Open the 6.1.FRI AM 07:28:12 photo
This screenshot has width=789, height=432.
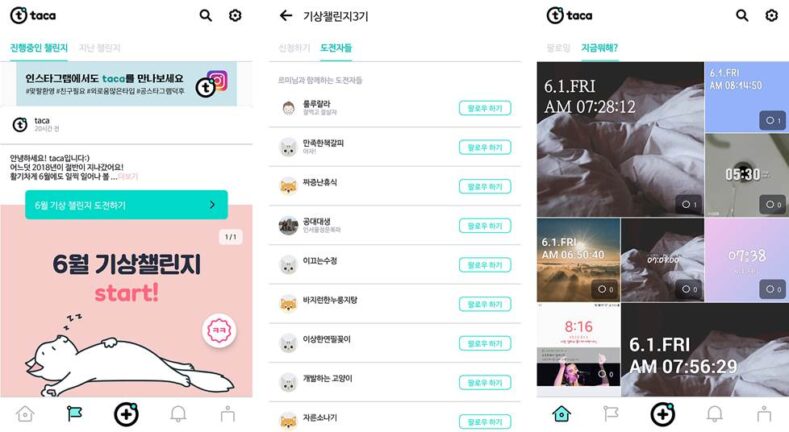(x=620, y=139)
